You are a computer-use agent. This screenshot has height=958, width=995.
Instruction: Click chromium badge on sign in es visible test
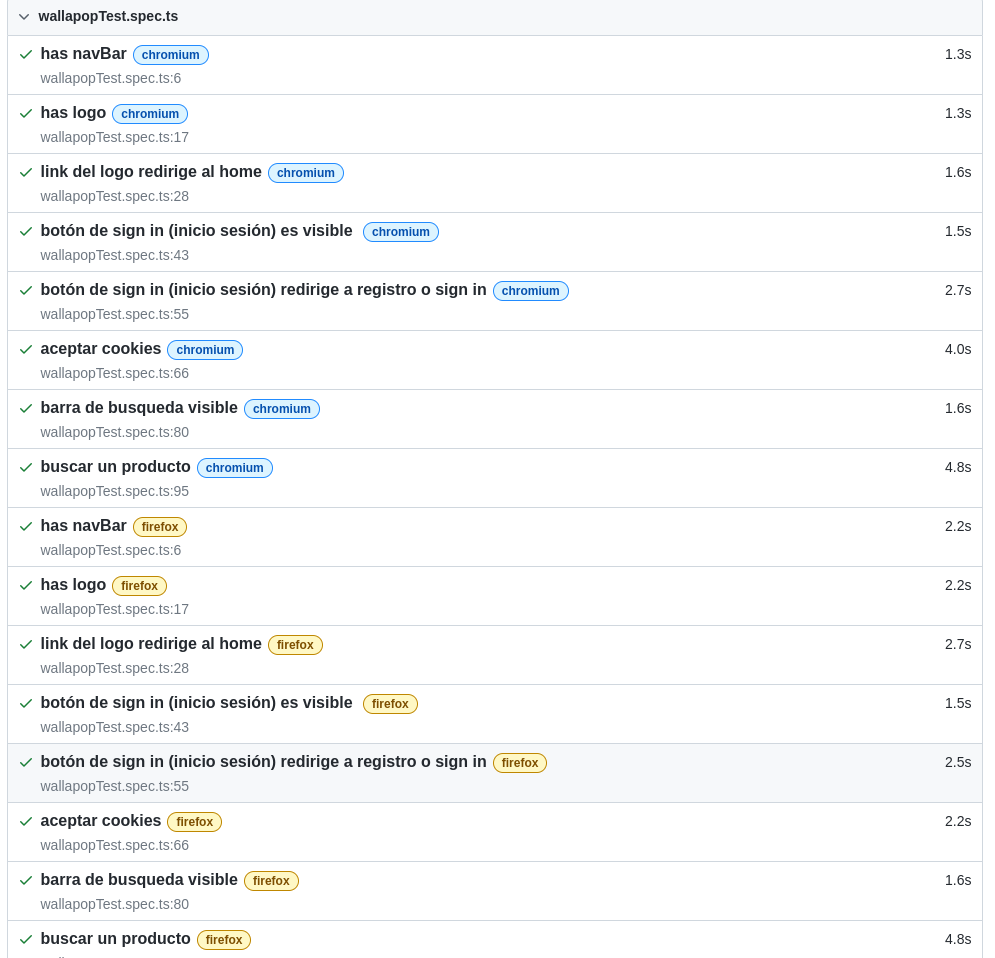[x=400, y=232]
